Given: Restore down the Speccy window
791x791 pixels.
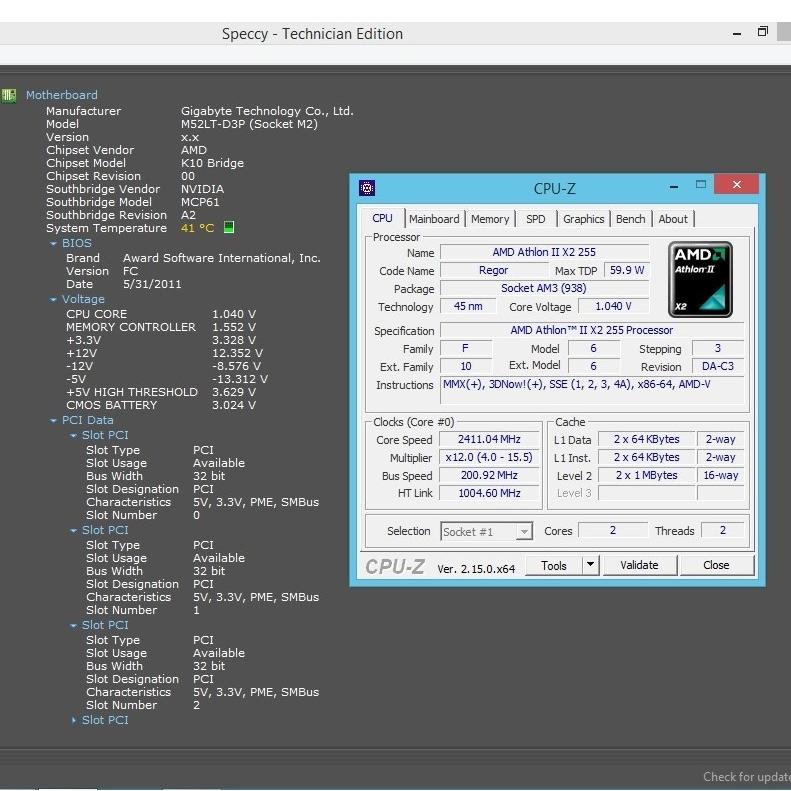Looking at the screenshot, I should click(x=763, y=32).
